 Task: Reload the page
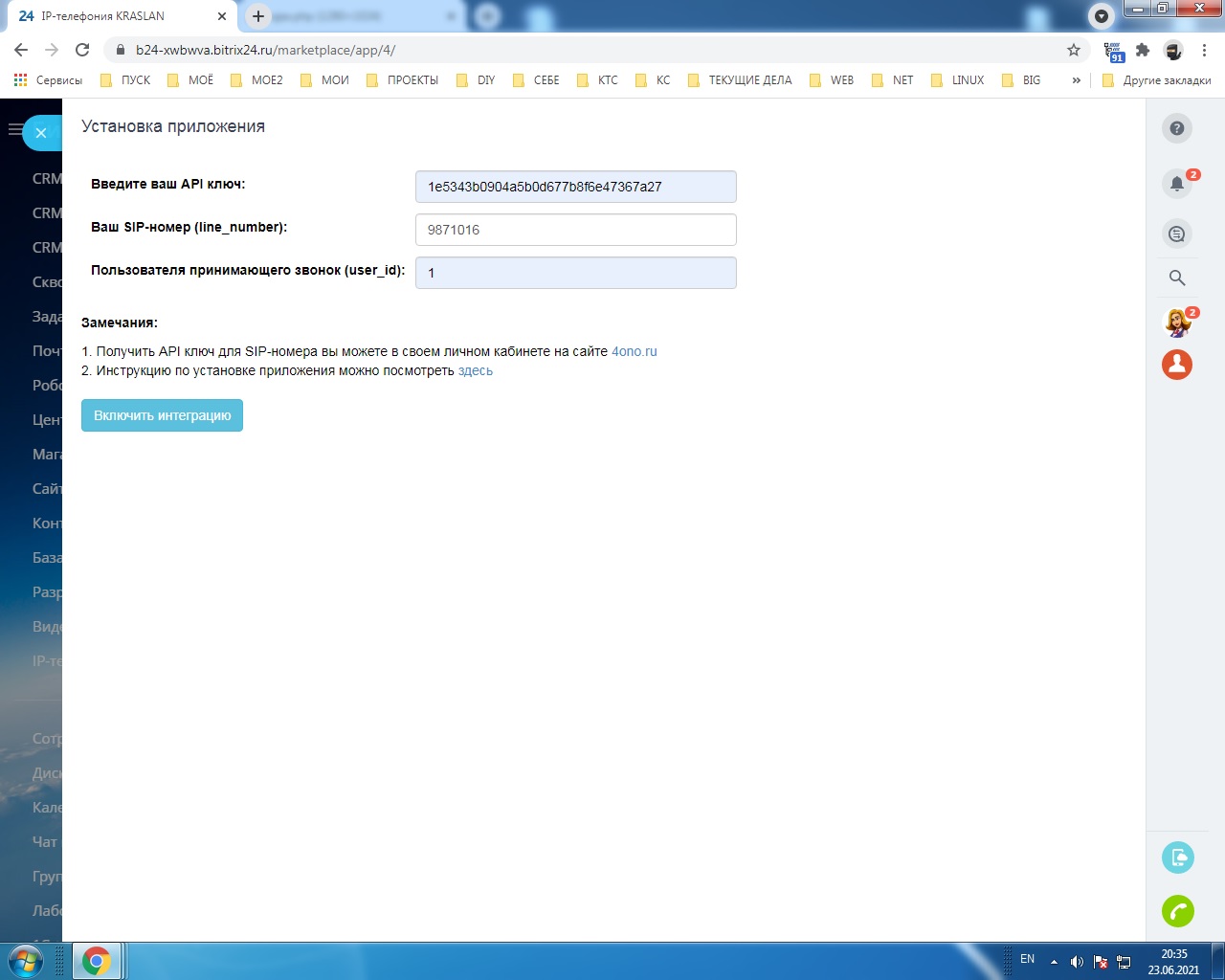tap(82, 50)
